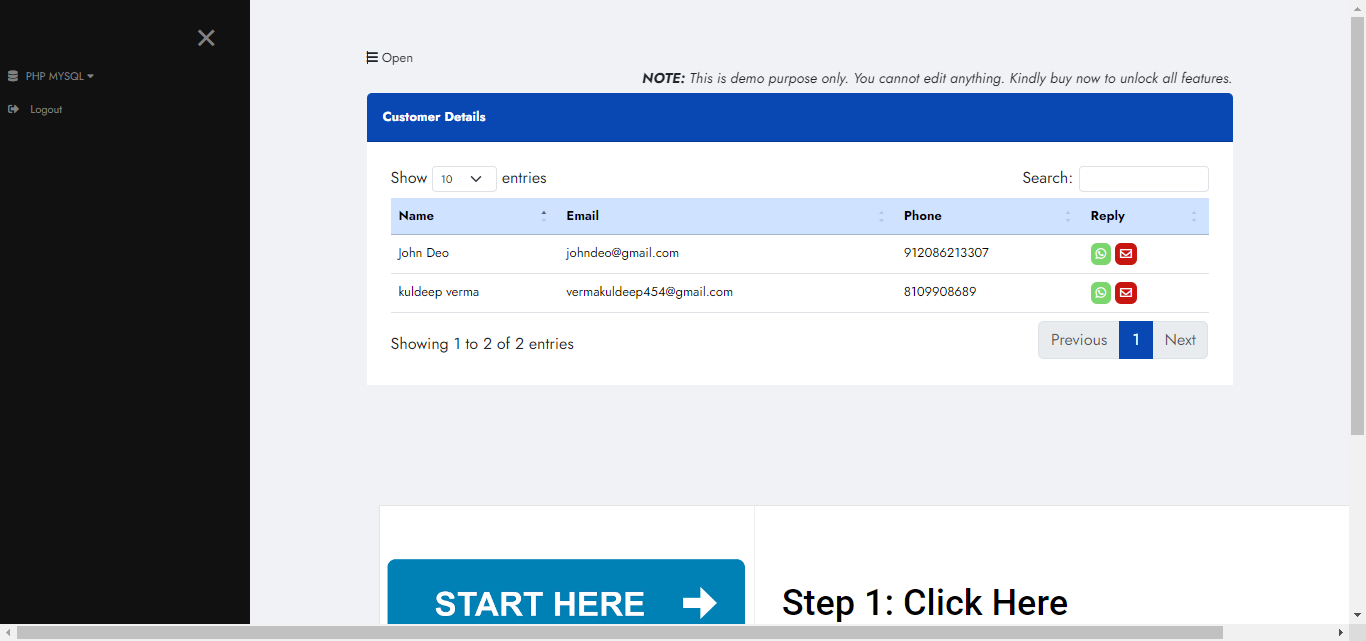
Task: Click the email reply icon for John Deo
Action: pyautogui.click(x=1126, y=254)
